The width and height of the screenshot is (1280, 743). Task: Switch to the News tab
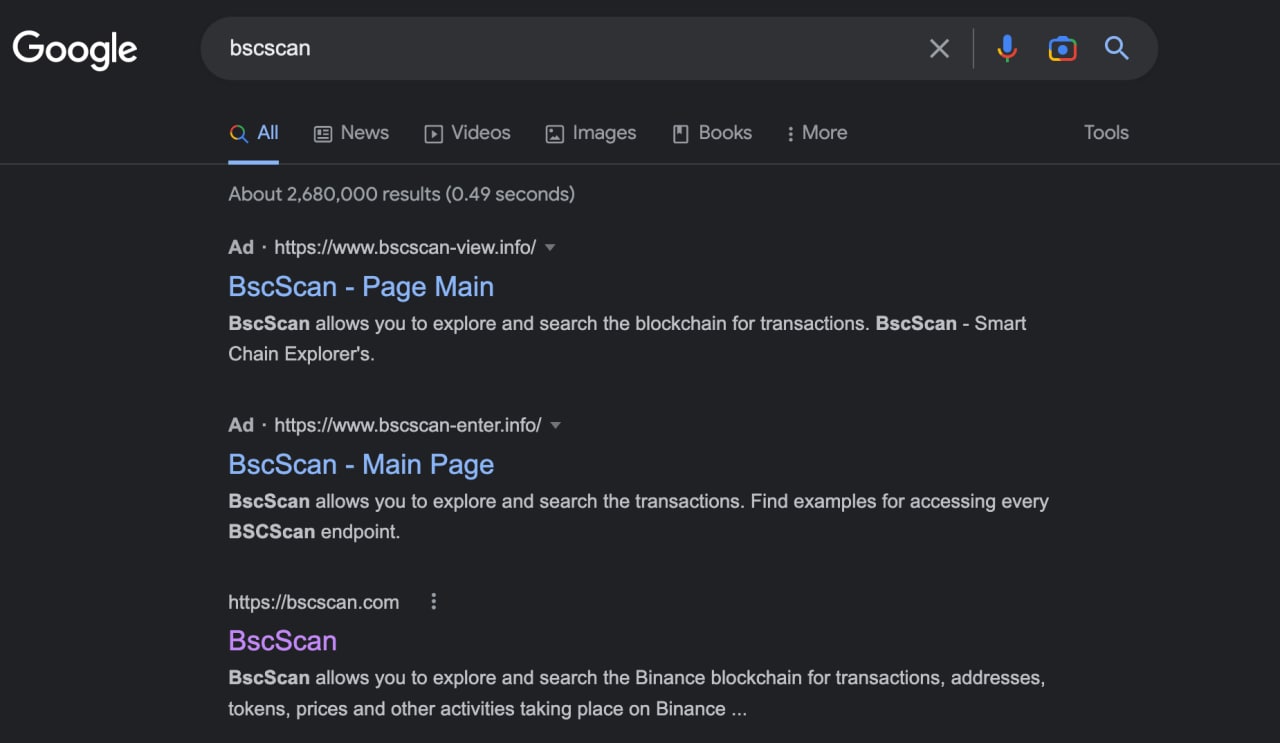pyautogui.click(x=351, y=133)
